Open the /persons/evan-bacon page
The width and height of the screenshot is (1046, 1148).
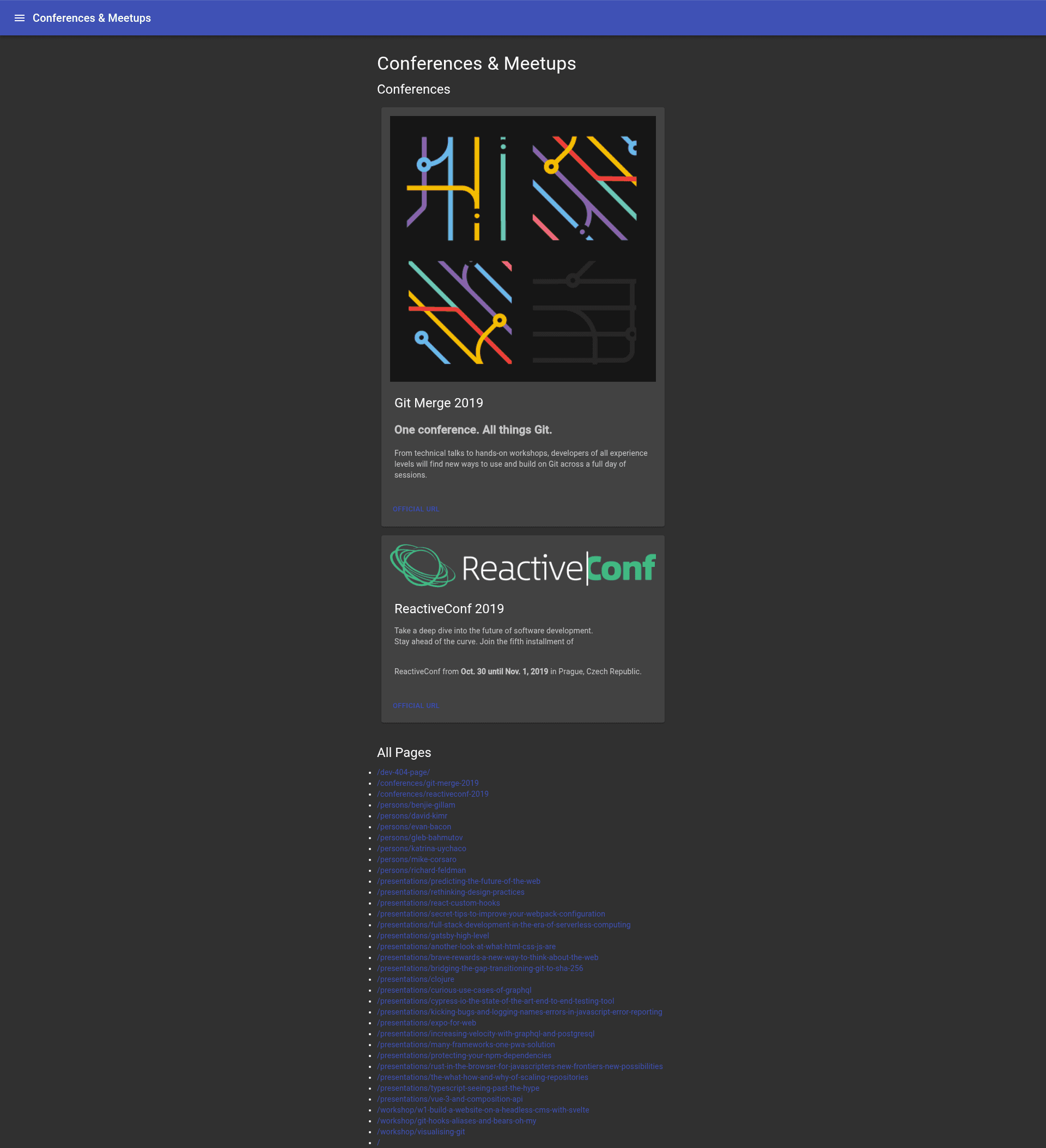click(x=414, y=827)
